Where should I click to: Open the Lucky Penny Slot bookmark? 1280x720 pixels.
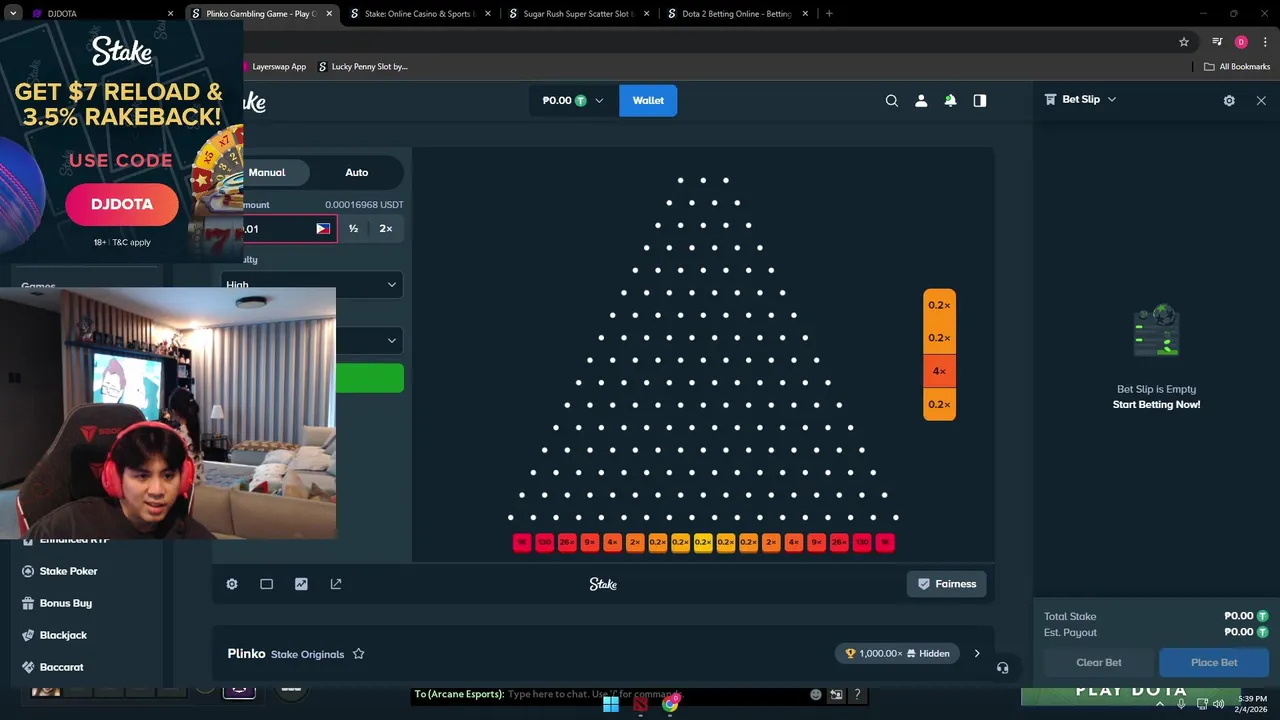362,67
